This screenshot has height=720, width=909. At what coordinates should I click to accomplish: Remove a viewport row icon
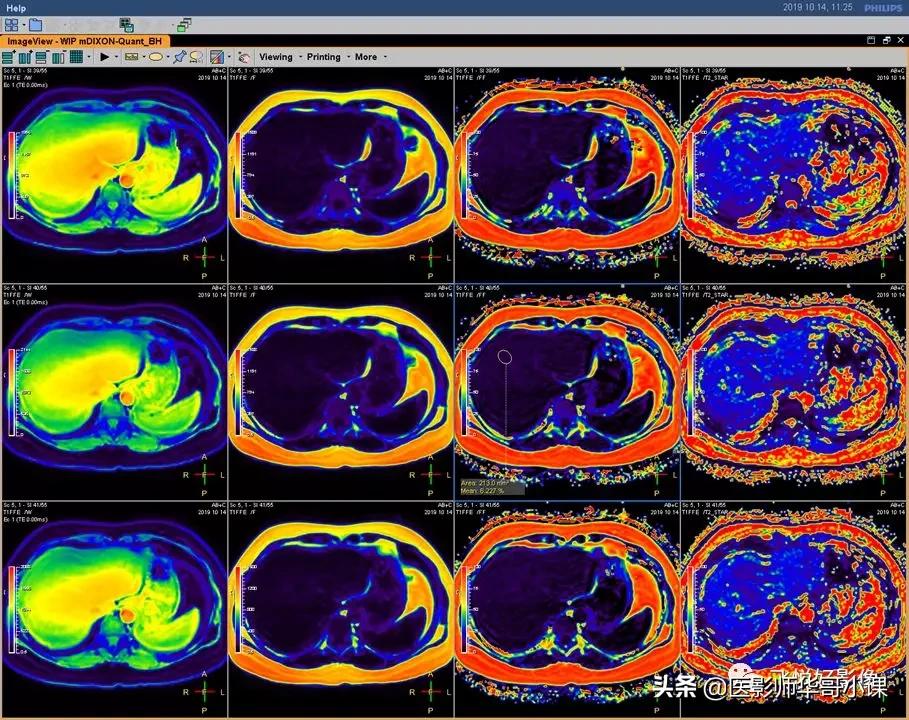tap(42, 57)
